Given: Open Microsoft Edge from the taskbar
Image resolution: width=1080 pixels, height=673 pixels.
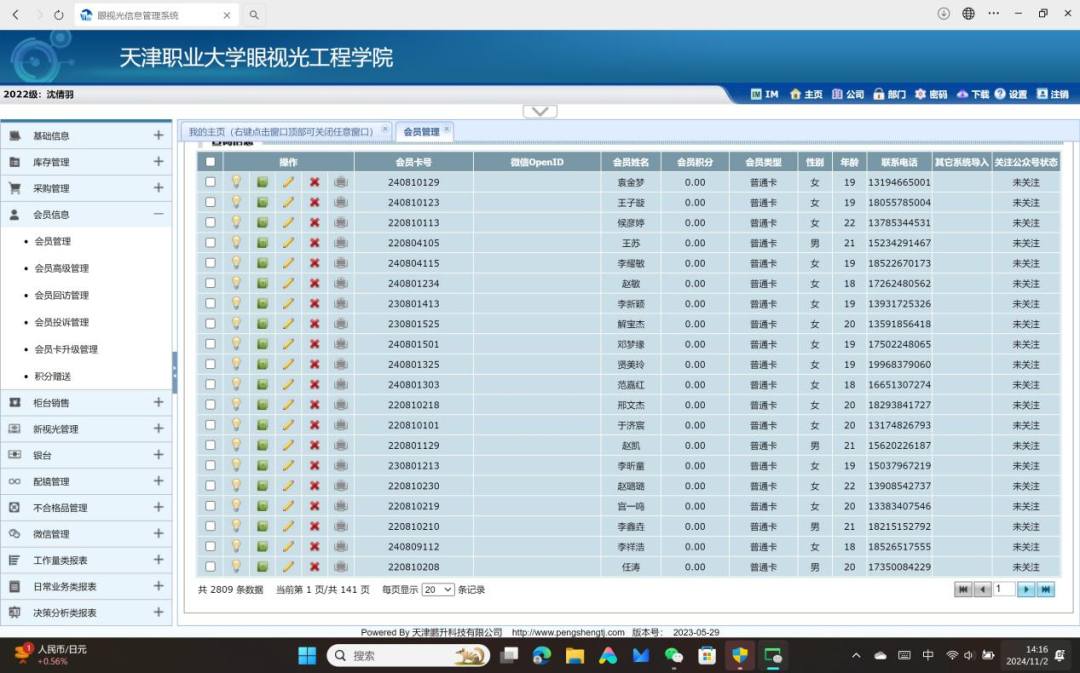Looking at the screenshot, I should (541, 655).
